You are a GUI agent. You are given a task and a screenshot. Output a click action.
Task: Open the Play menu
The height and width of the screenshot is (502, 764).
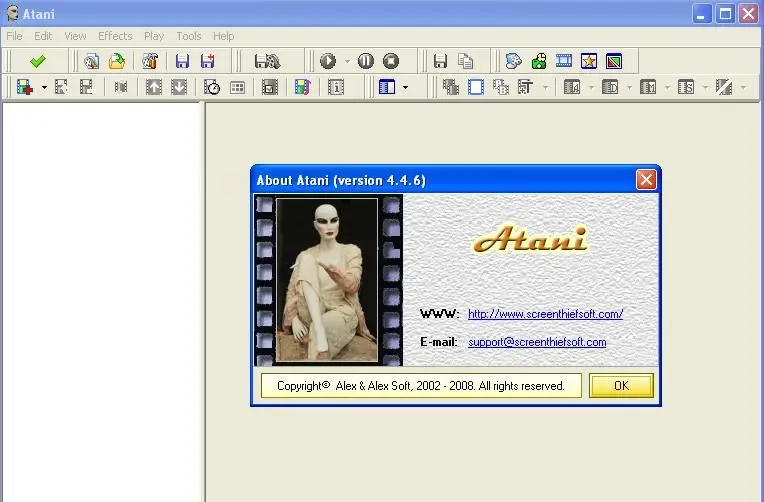pyautogui.click(x=153, y=36)
